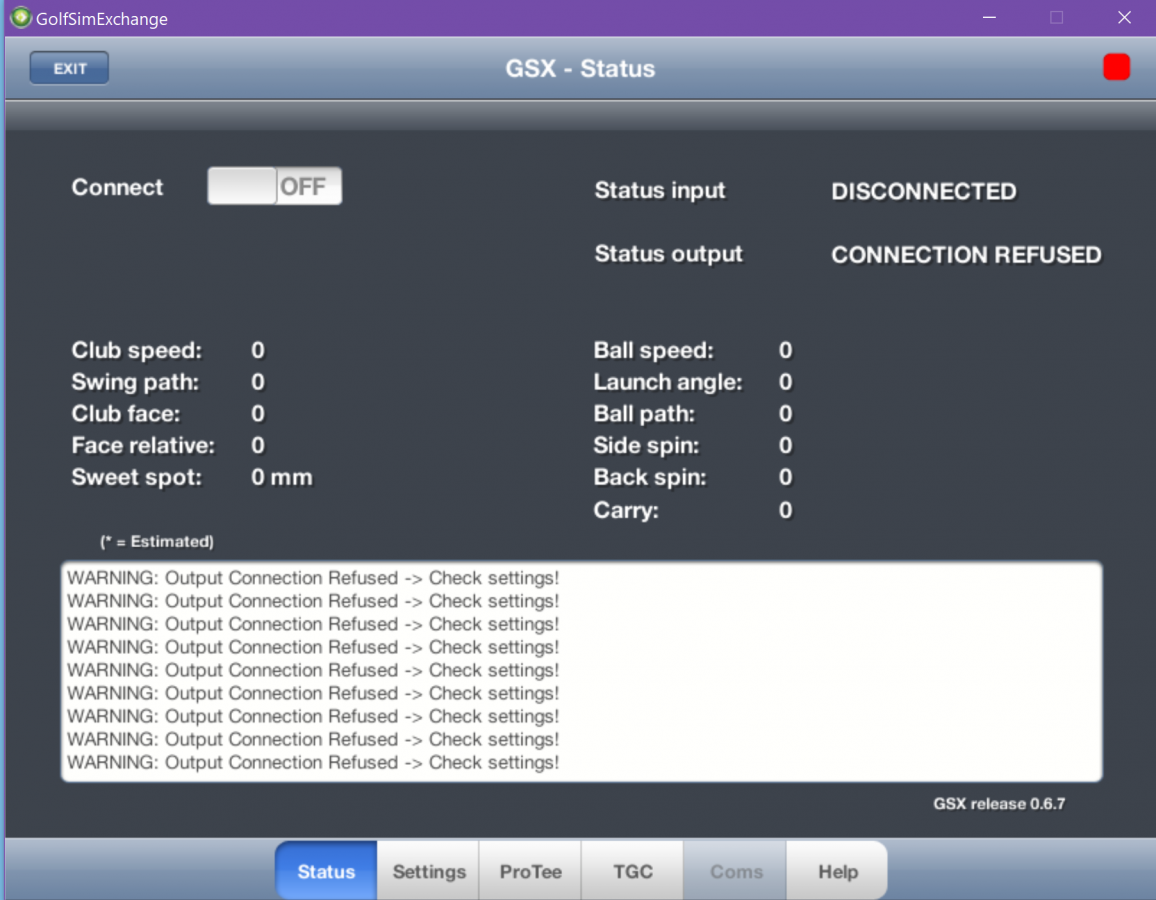1156x900 pixels.
Task: Click the DISCONNECTED status input text
Action: coord(923,192)
